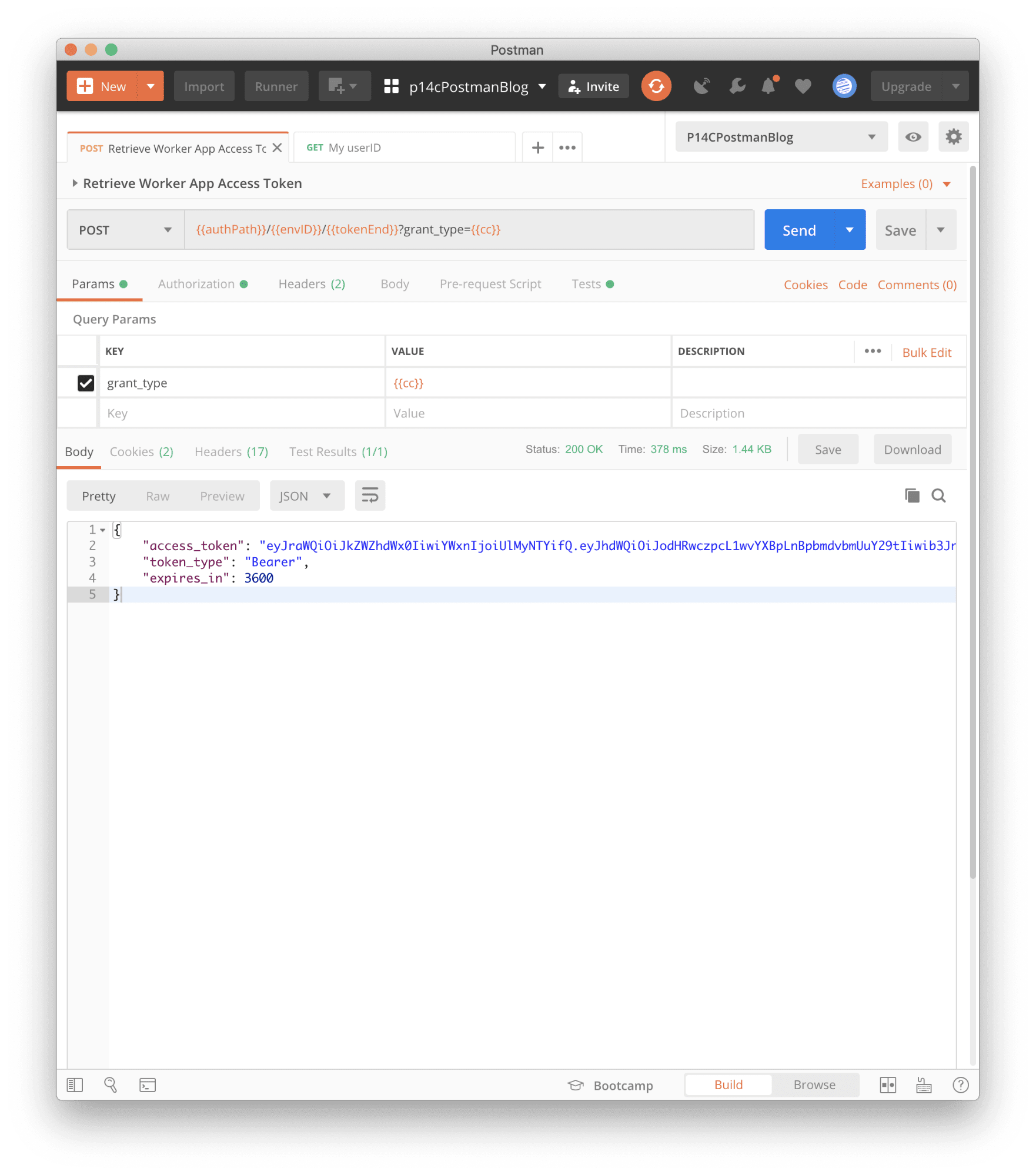Open Manage Environments gear icon

953,137
